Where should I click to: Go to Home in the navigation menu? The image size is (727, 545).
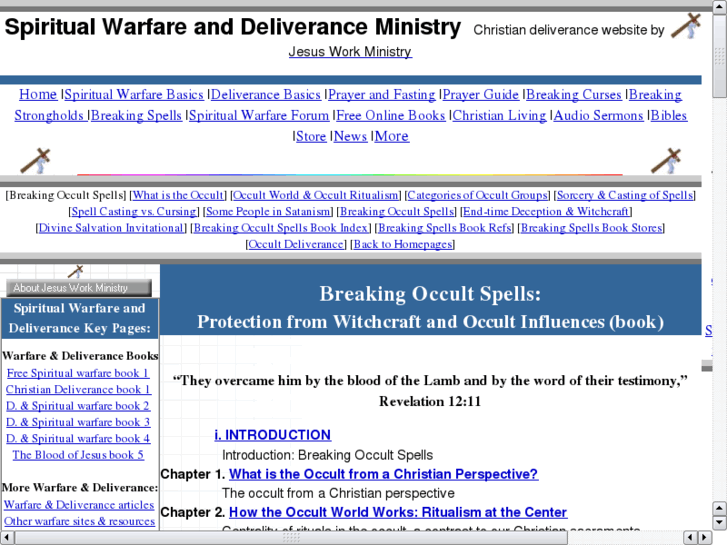[x=38, y=95]
